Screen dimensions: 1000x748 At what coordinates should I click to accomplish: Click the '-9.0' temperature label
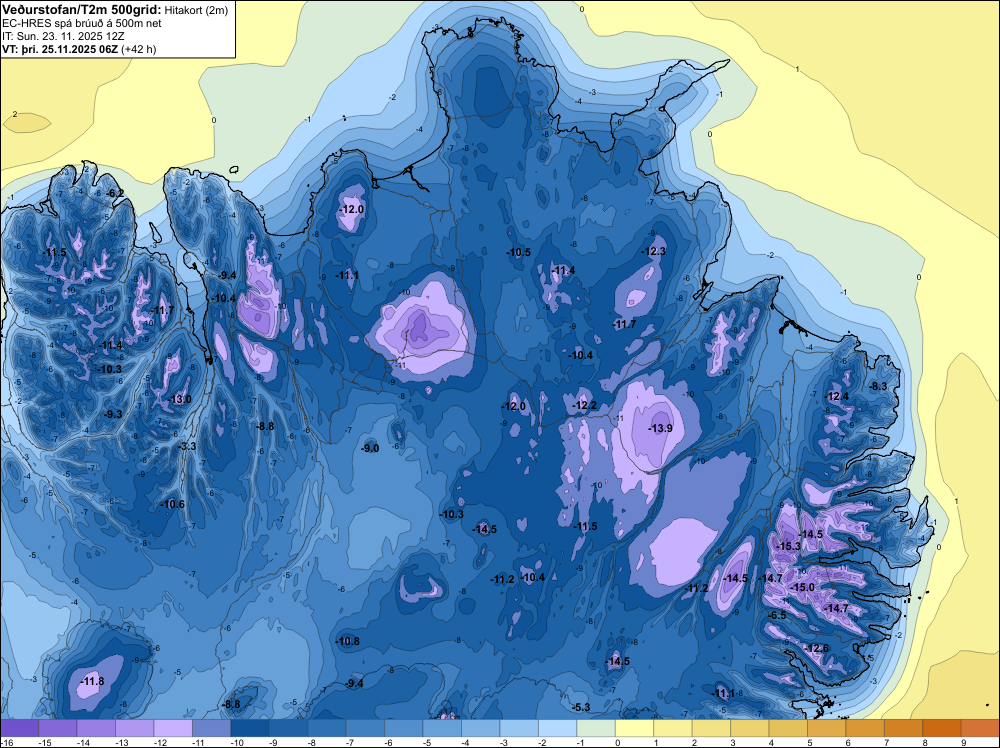click(x=370, y=448)
